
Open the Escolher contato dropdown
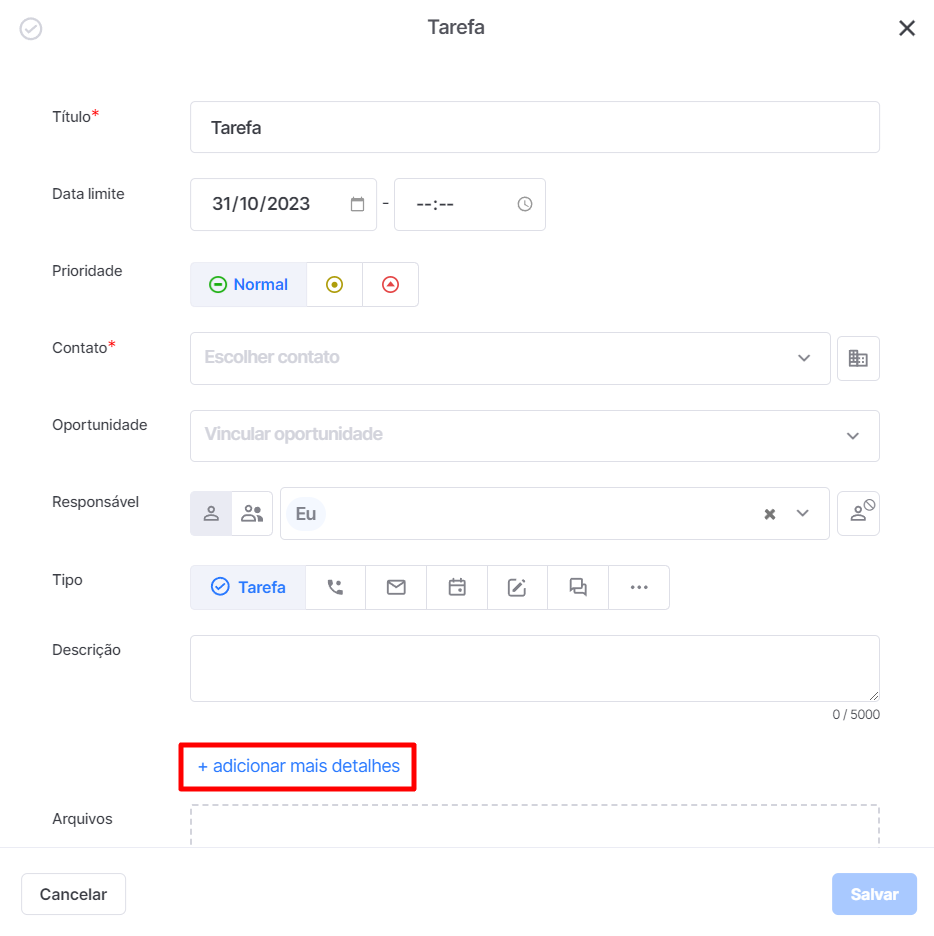click(x=510, y=358)
